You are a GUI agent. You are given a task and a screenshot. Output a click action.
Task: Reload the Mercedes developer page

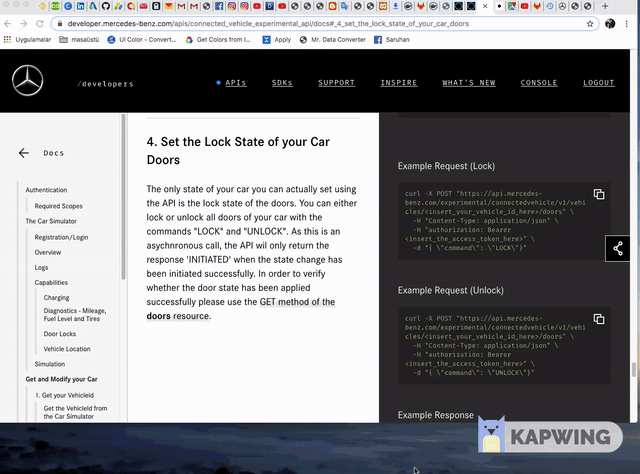pos(40,24)
